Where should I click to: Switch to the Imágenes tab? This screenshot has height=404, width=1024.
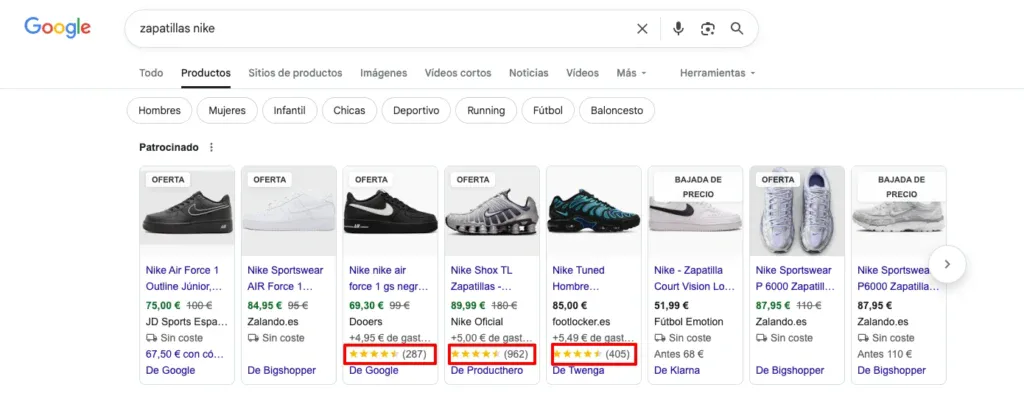383,73
